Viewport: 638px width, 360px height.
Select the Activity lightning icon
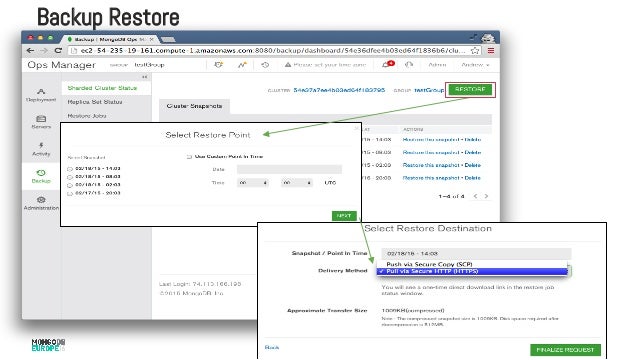[41, 149]
